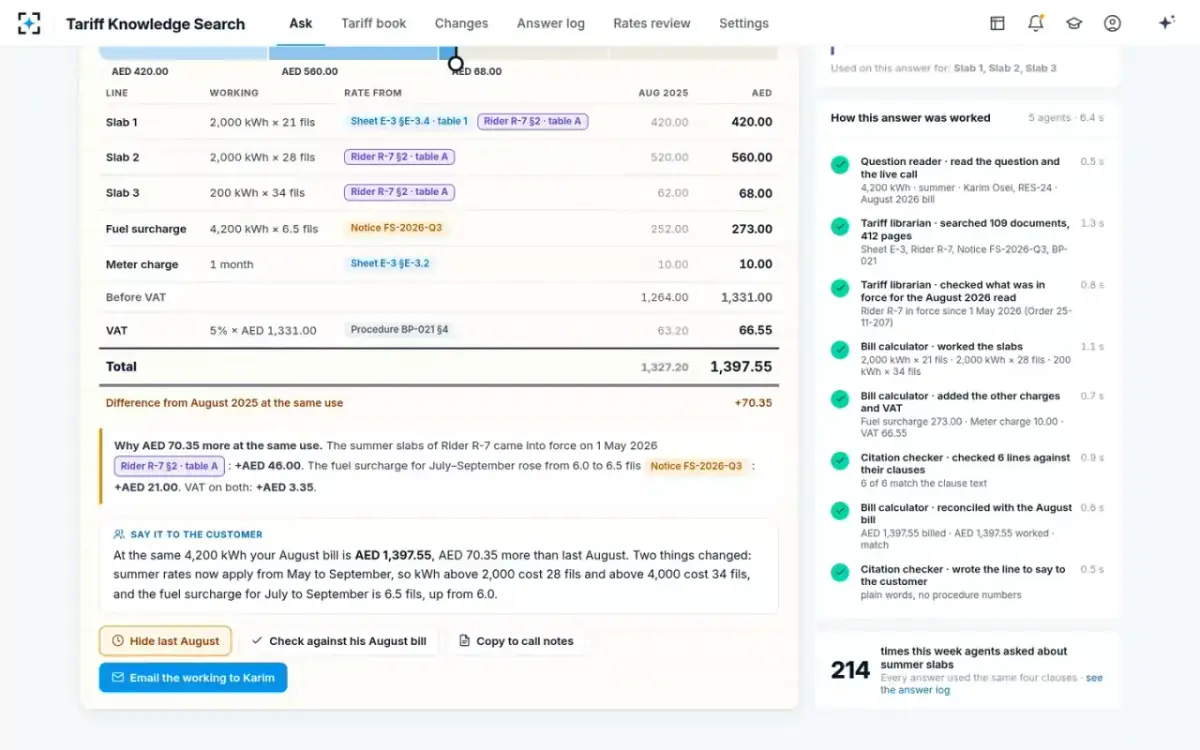Image resolution: width=1200 pixels, height=750 pixels.
Task: Open Rider R-7 citation in Slab 2 row
Action: (x=400, y=157)
